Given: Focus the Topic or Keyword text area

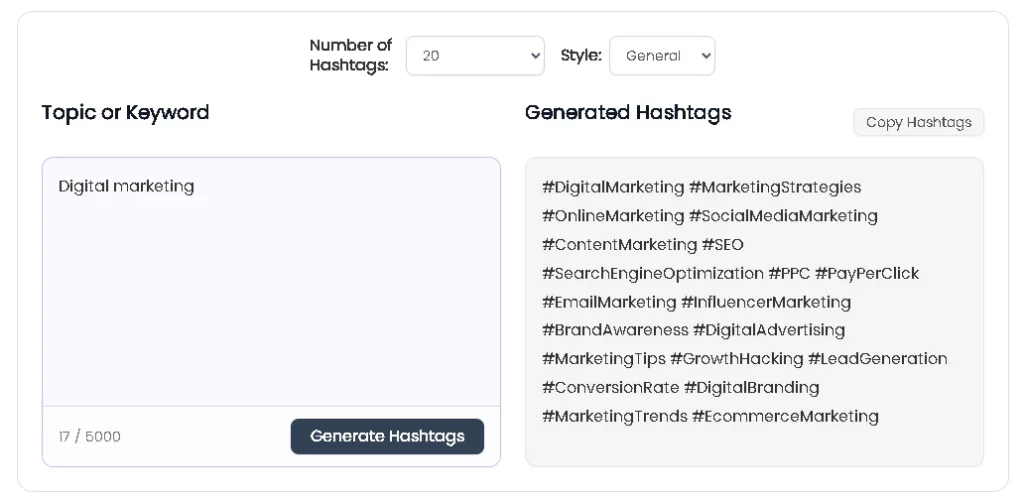Looking at the screenshot, I should point(271,290).
